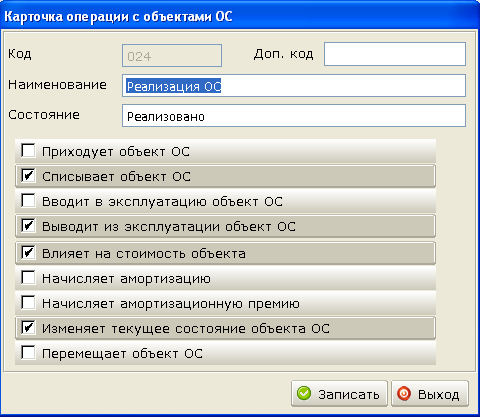This screenshot has height=417, width=480.
Task: Enable the Приходует объект ОС checkbox
Action: point(28,150)
